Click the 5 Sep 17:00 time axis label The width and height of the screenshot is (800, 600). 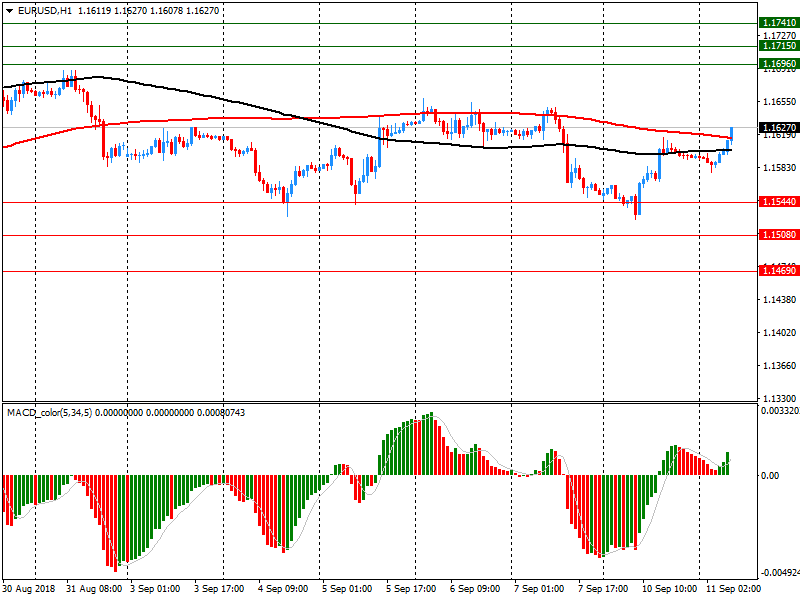pos(412,590)
